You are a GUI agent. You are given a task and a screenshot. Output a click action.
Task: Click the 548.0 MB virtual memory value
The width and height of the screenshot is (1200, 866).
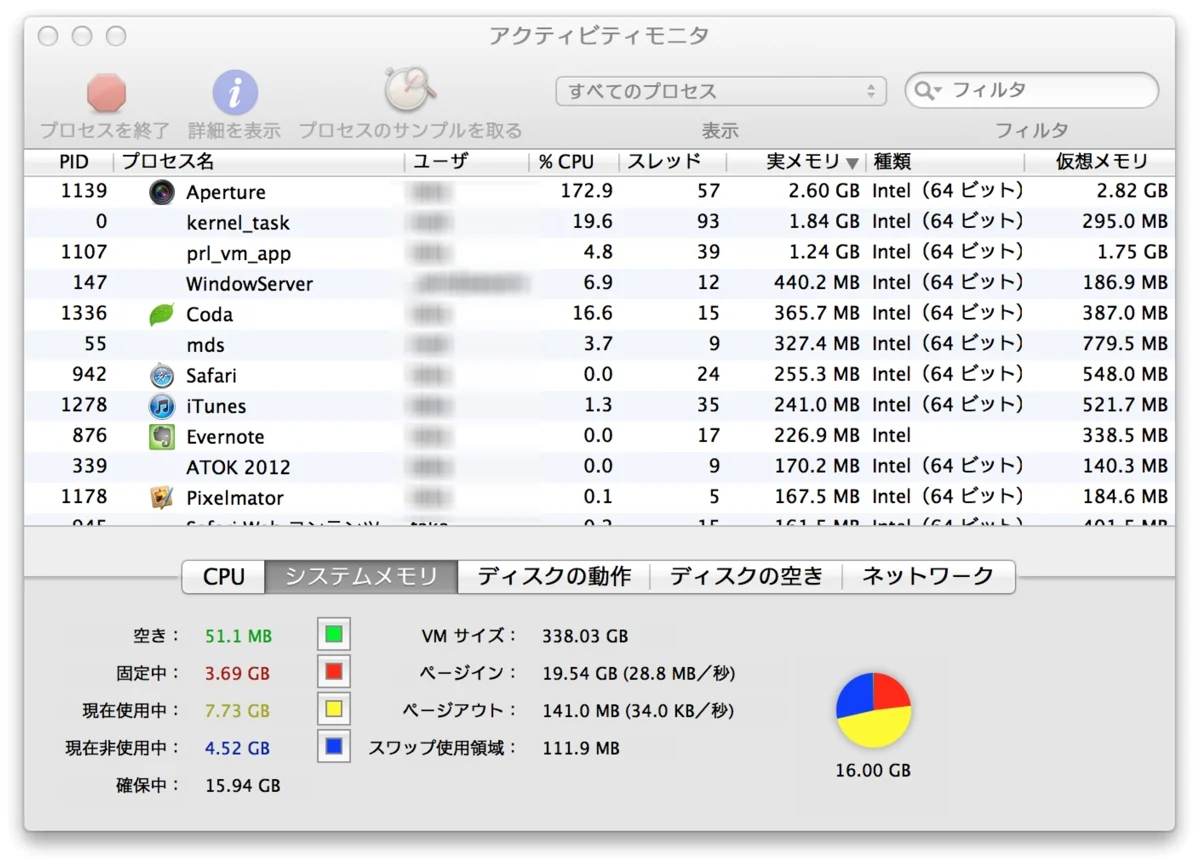tap(1125, 375)
